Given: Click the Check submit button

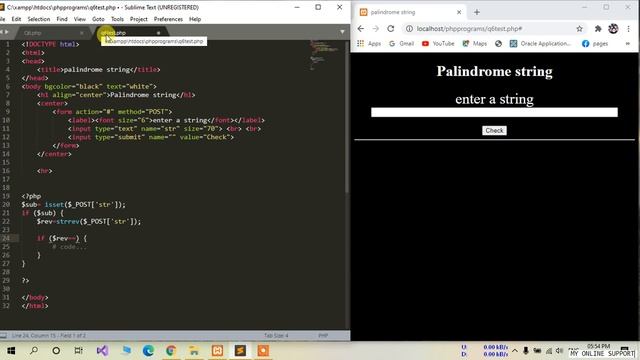Looking at the screenshot, I should pos(494,131).
